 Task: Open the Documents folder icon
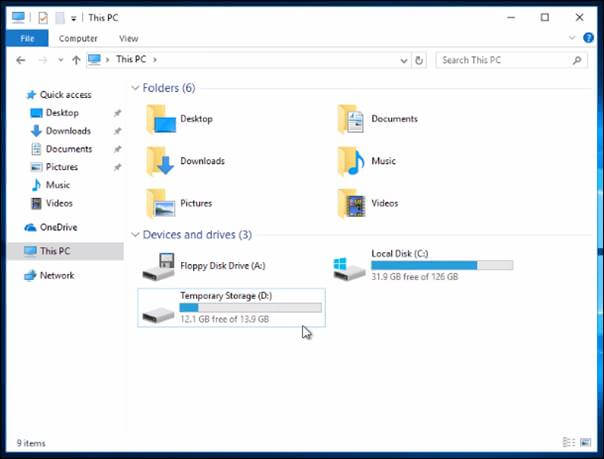(x=351, y=119)
